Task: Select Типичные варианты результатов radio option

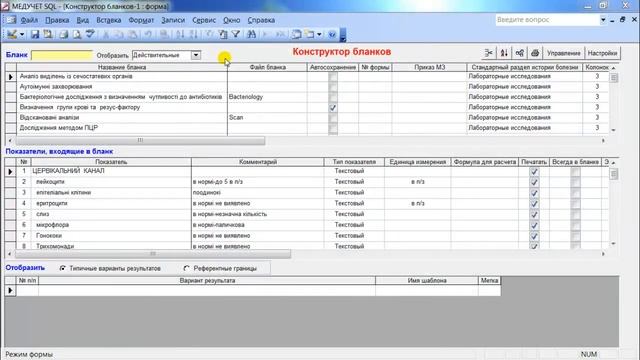Action: 63,269
